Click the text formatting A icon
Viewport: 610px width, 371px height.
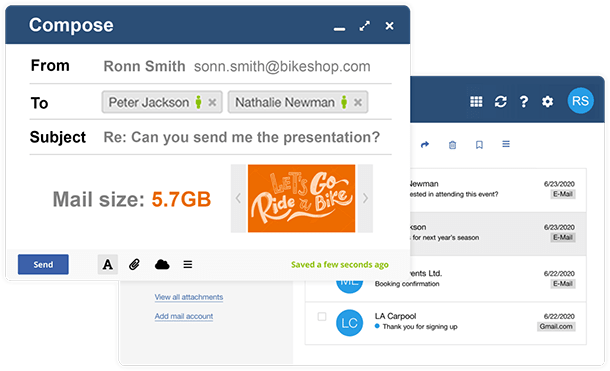click(x=108, y=264)
